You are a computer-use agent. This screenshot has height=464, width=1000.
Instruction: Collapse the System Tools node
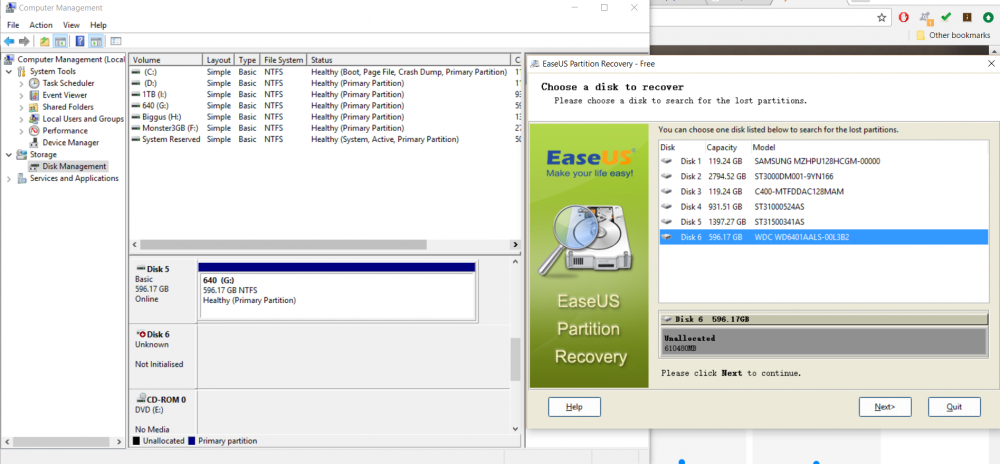click(x=9, y=71)
